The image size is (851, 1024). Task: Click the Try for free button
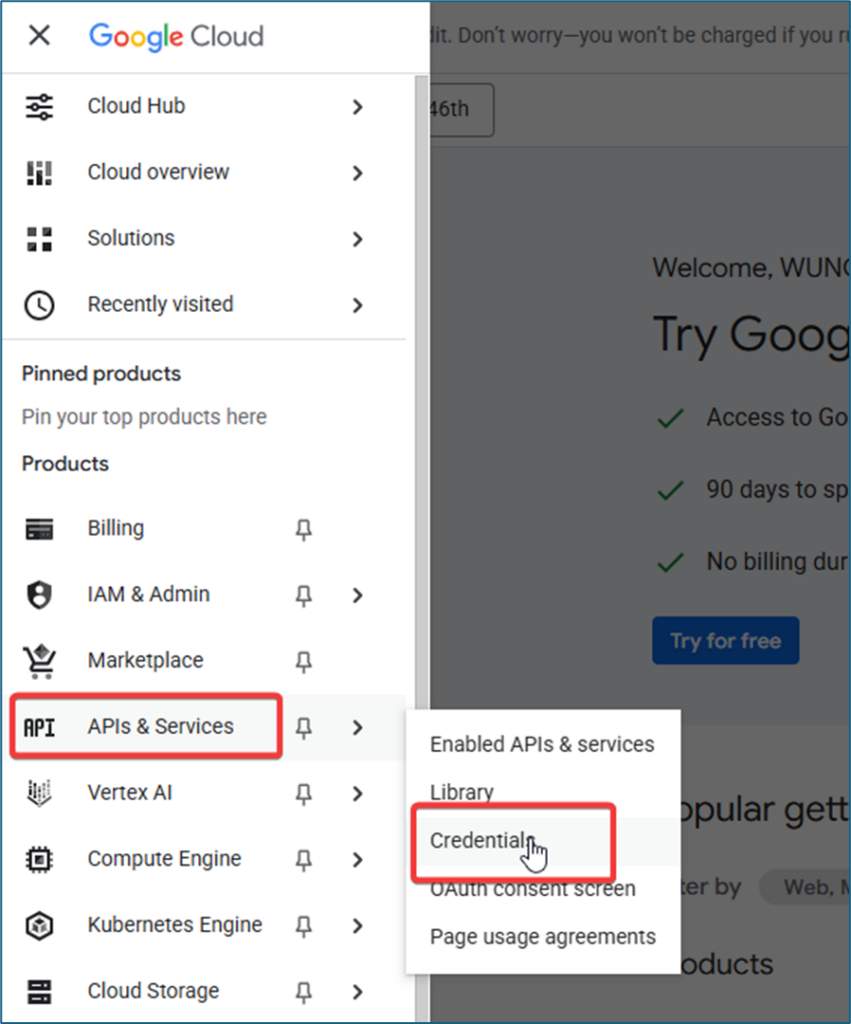tap(725, 641)
